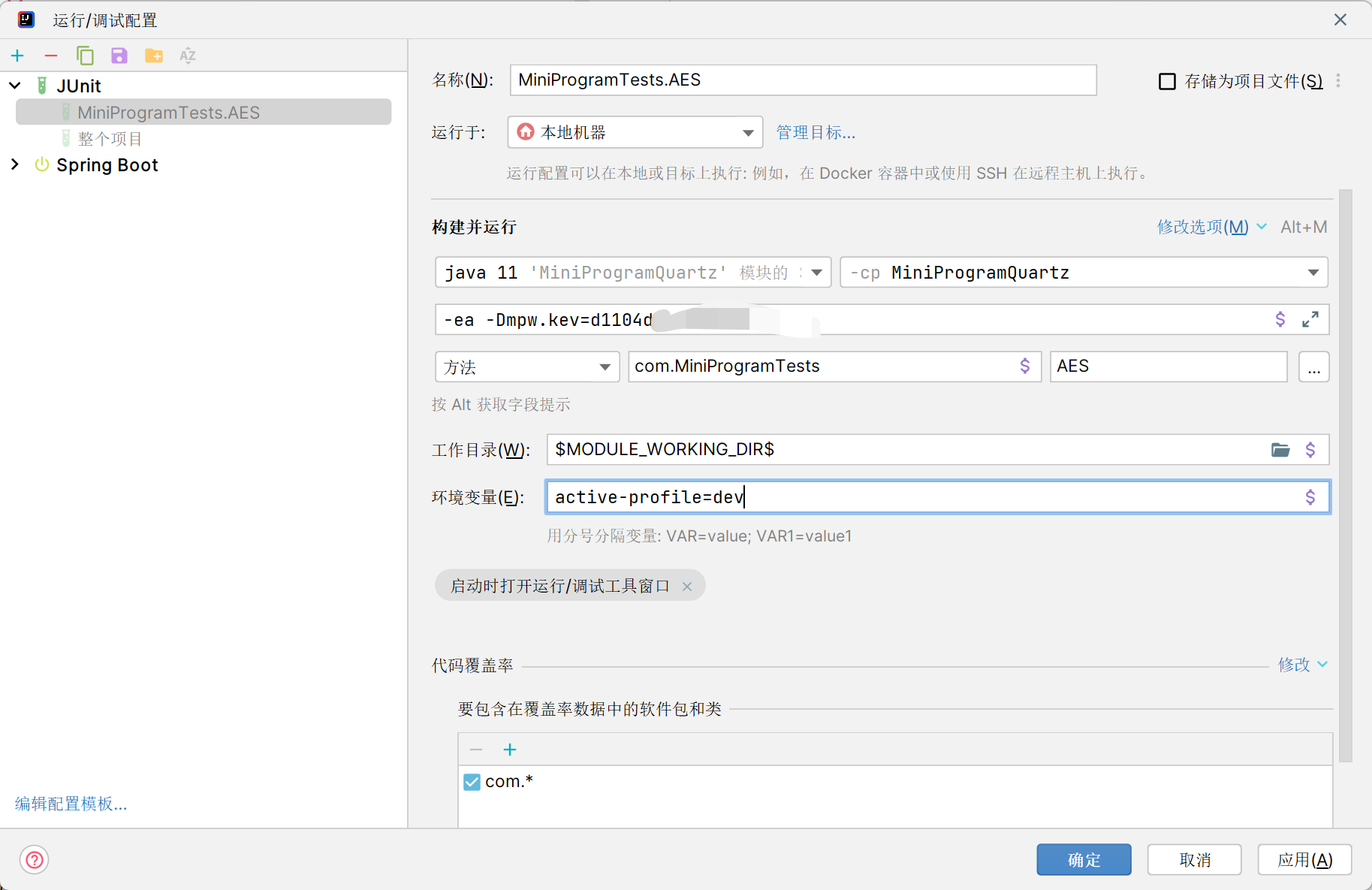Cancel dialog with 取消 button

point(1194,859)
